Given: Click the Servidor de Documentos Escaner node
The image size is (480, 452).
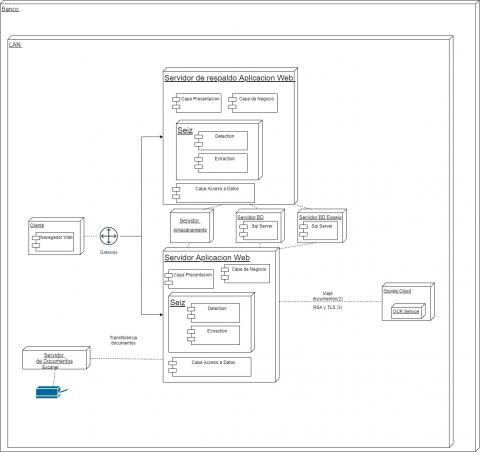Looking at the screenshot, I should (56, 358).
